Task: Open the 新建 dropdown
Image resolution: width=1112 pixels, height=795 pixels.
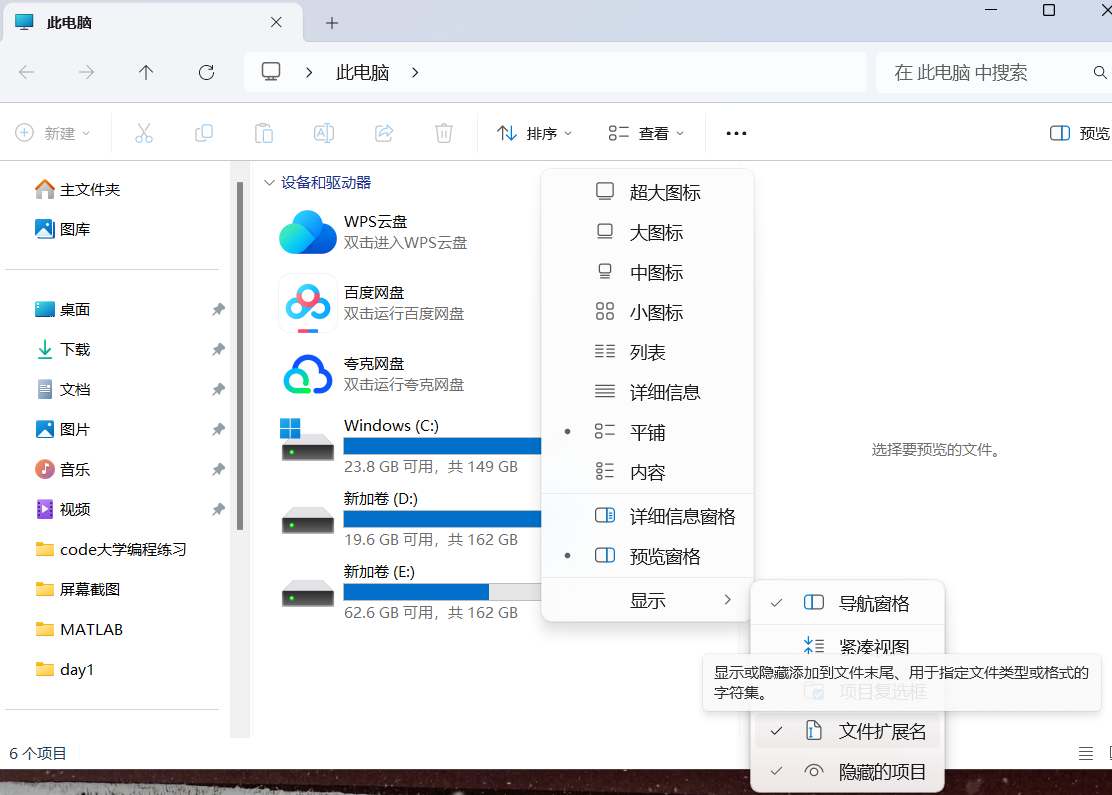Action: (53, 133)
